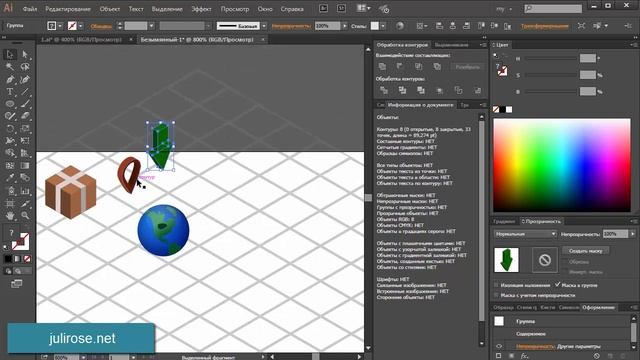Select the Ellipse shape tool

coord(10,104)
